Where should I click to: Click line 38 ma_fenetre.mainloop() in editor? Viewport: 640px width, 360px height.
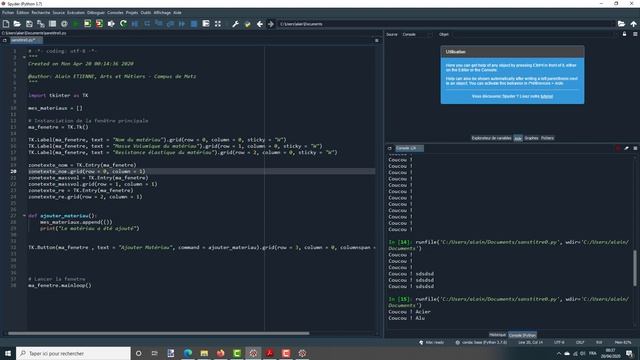[x=60, y=285]
